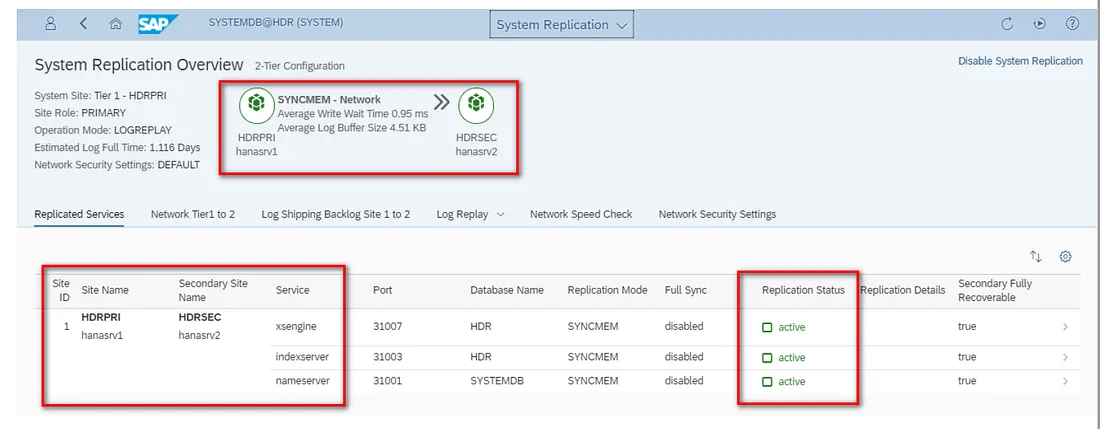Click port 31003 cell
The width and height of the screenshot is (1100, 429).
point(387,358)
